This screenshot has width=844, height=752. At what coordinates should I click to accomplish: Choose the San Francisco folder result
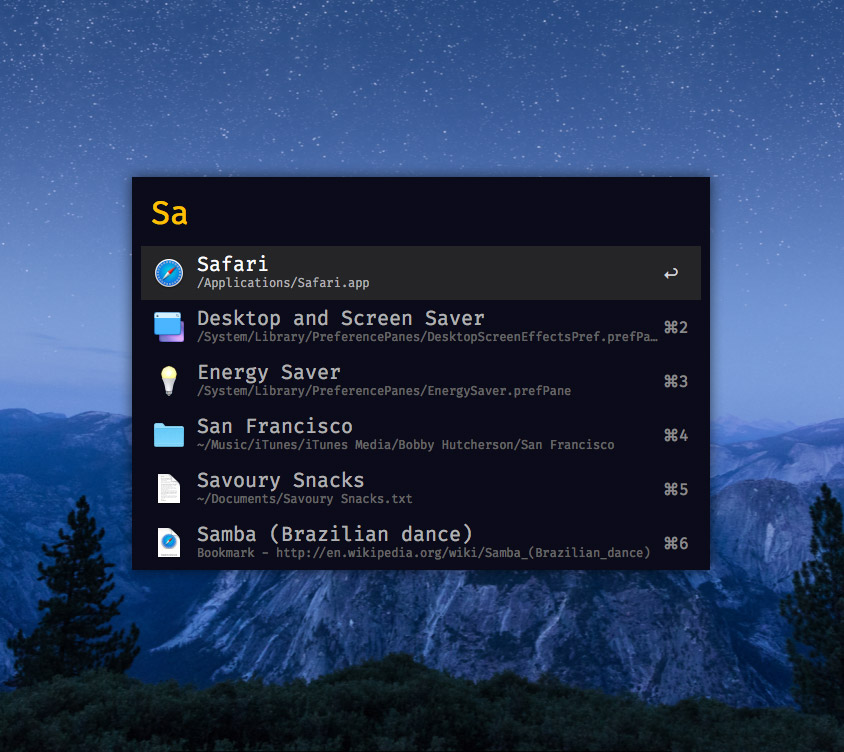pos(420,434)
